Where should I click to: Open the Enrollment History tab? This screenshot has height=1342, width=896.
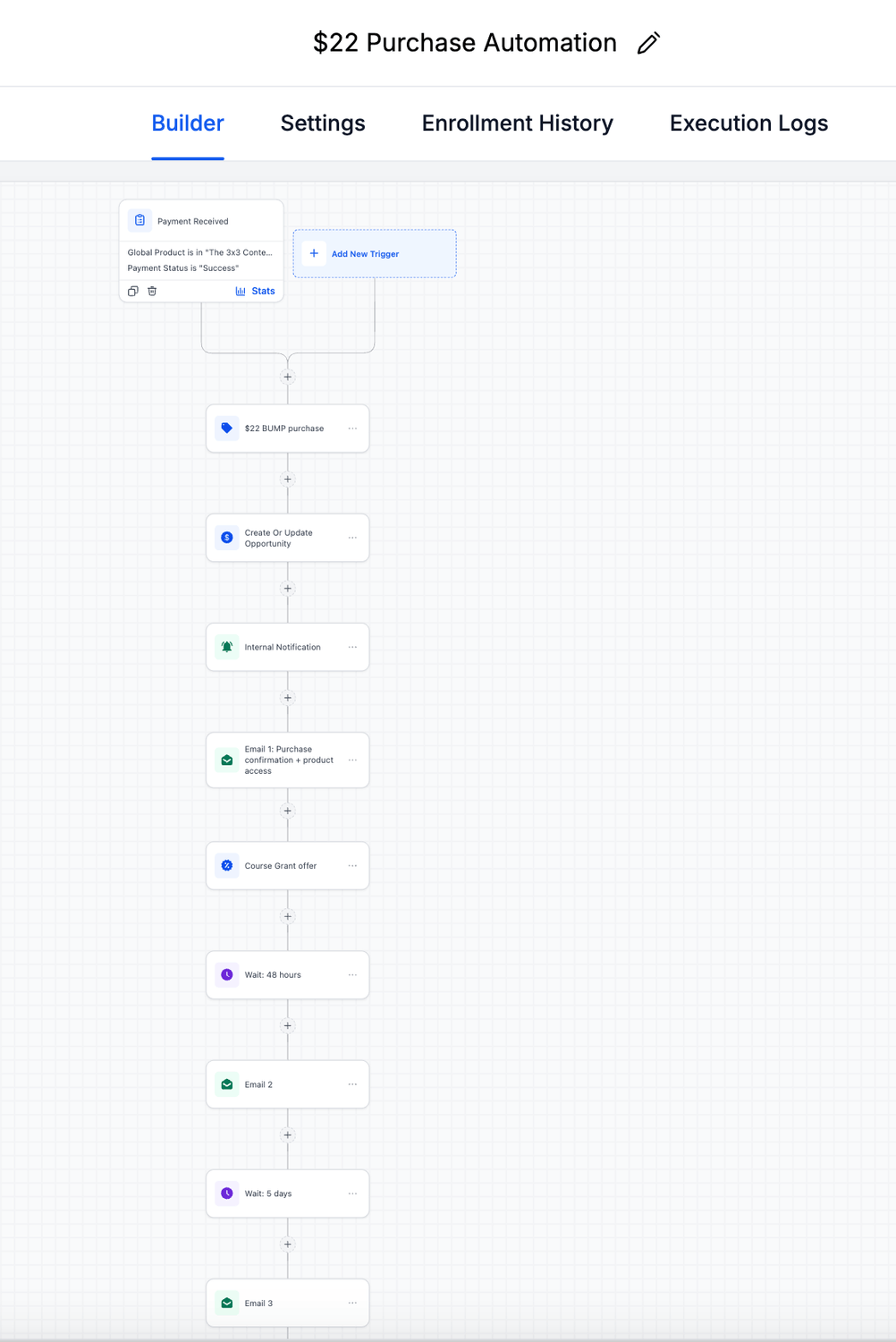[x=517, y=123]
